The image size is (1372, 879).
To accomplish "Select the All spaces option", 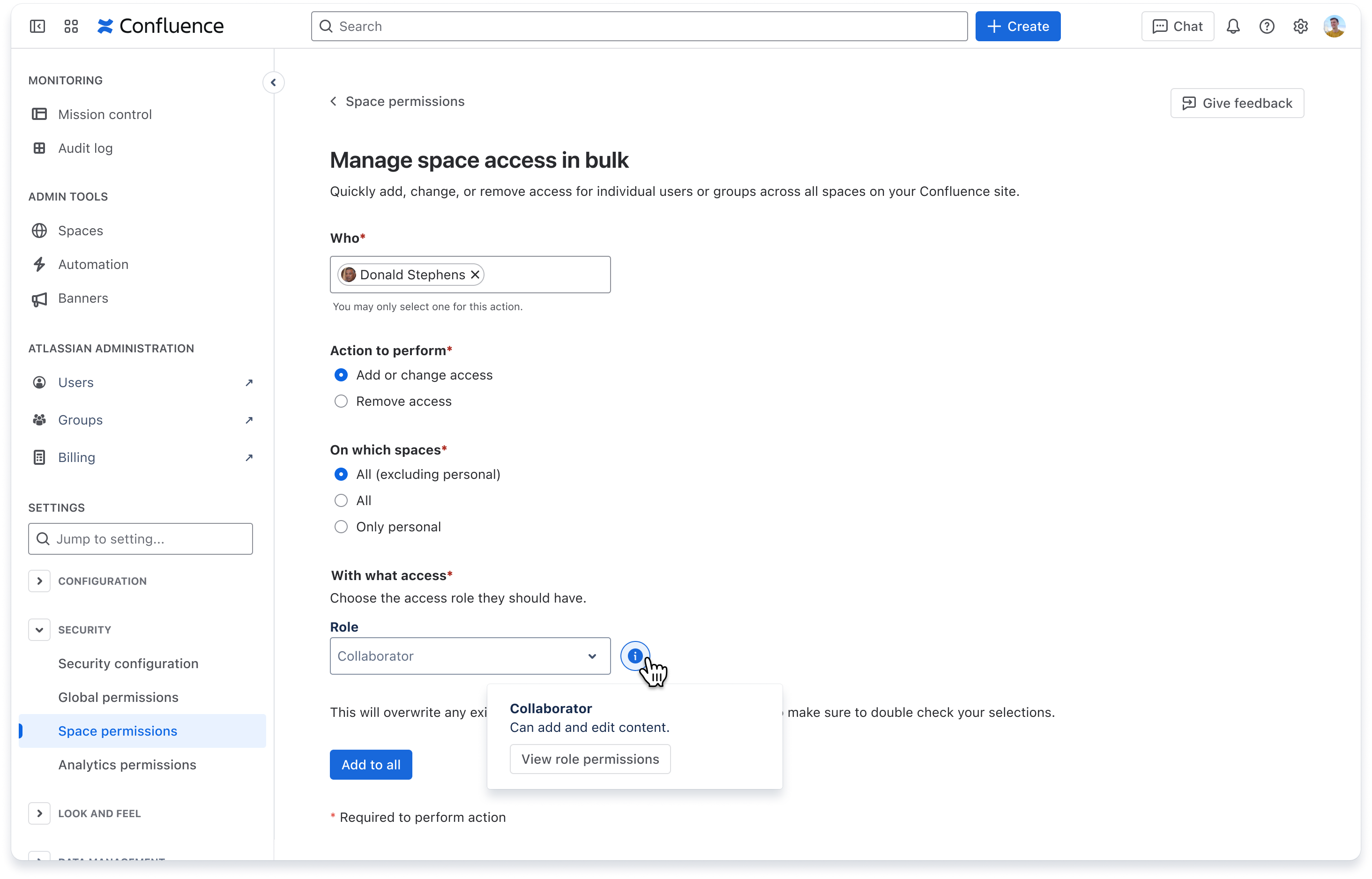I will [341, 500].
